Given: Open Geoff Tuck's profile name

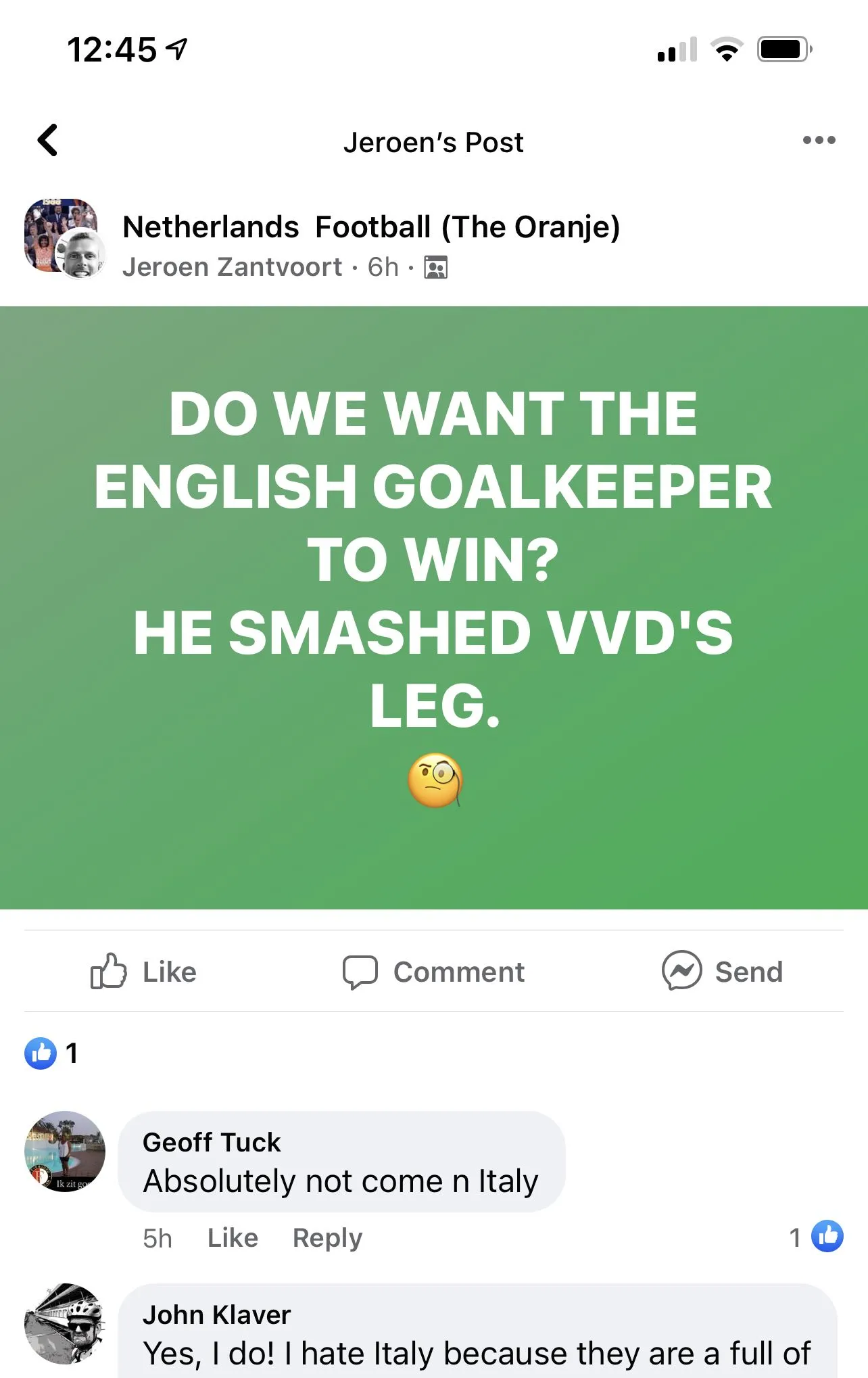Looking at the screenshot, I should point(212,1142).
